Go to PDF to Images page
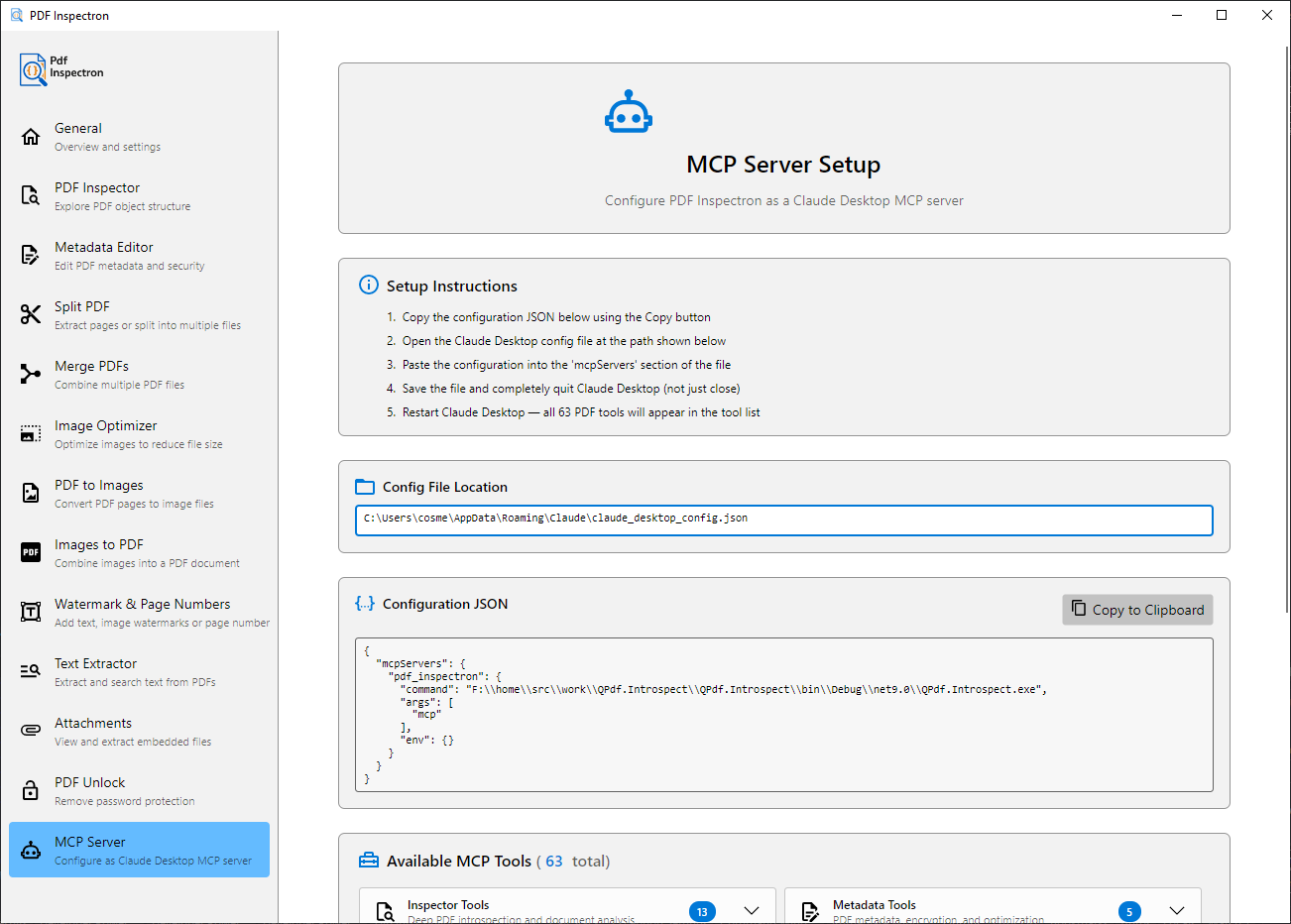Image resolution: width=1291 pixels, height=924 pixels. pos(99,493)
